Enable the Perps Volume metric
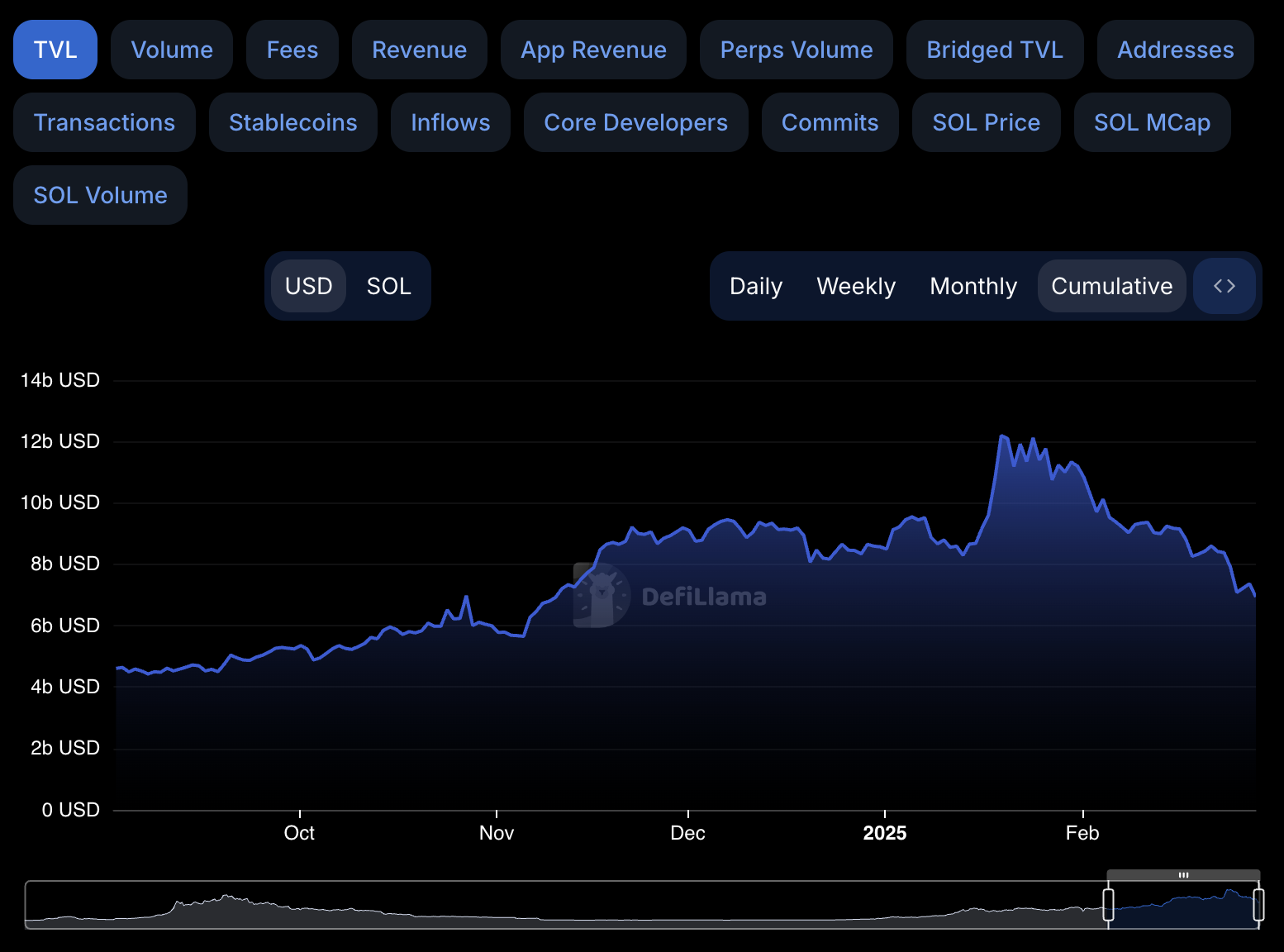This screenshot has height=952, width=1284. click(x=796, y=50)
